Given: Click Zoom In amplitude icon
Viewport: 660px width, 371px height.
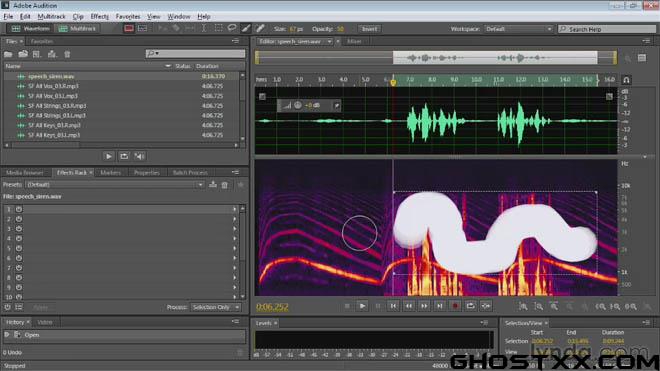Looking at the screenshot, I should pos(523,307).
